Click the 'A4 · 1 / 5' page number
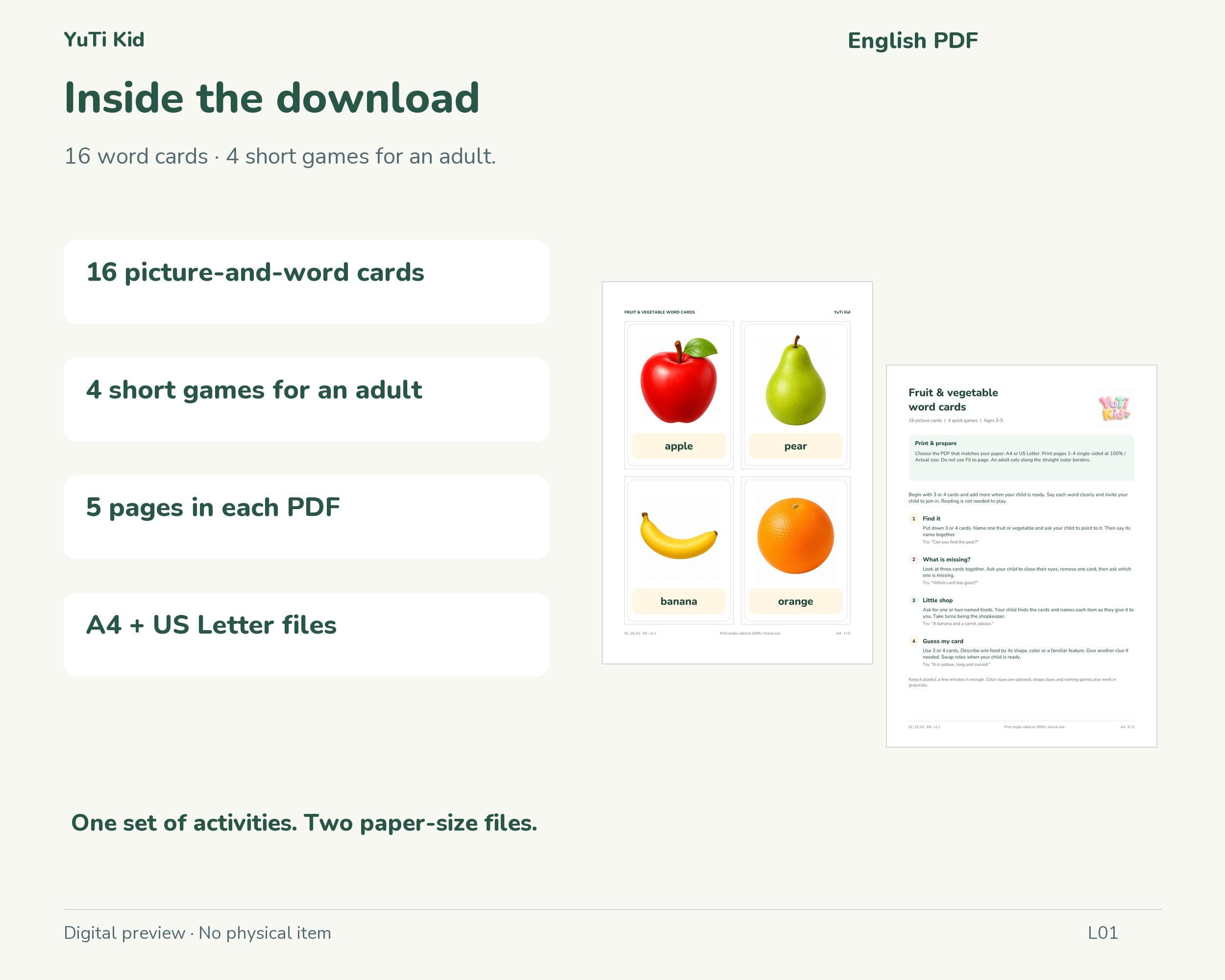This screenshot has width=1225, height=980. pos(843,634)
